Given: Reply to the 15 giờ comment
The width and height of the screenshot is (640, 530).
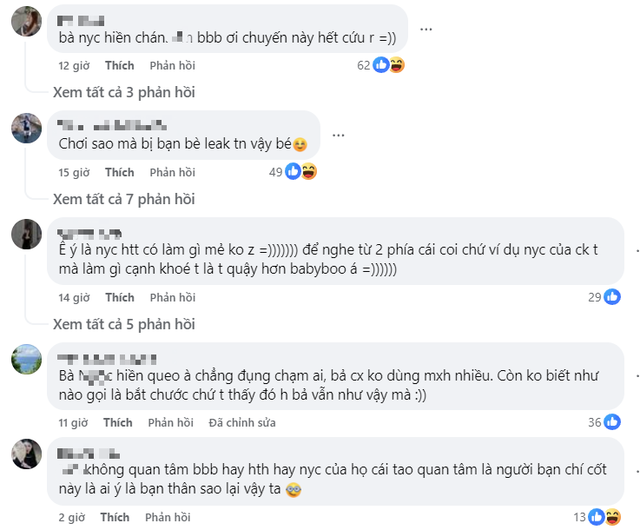Looking at the screenshot, I should [170, 172].
